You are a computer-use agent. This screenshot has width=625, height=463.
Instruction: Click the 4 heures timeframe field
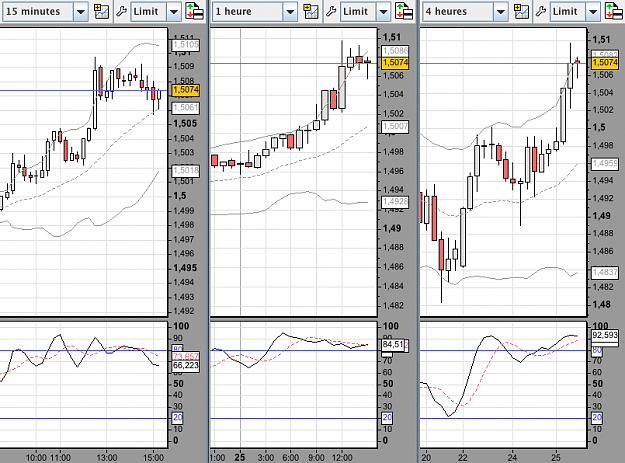tap(458, 12)
